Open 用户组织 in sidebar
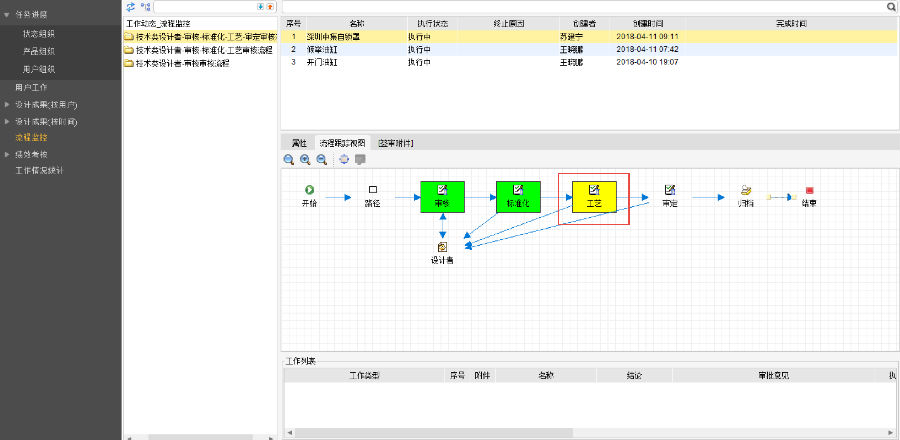The height and width of the screenshot is (440, 900). point(39,69)
